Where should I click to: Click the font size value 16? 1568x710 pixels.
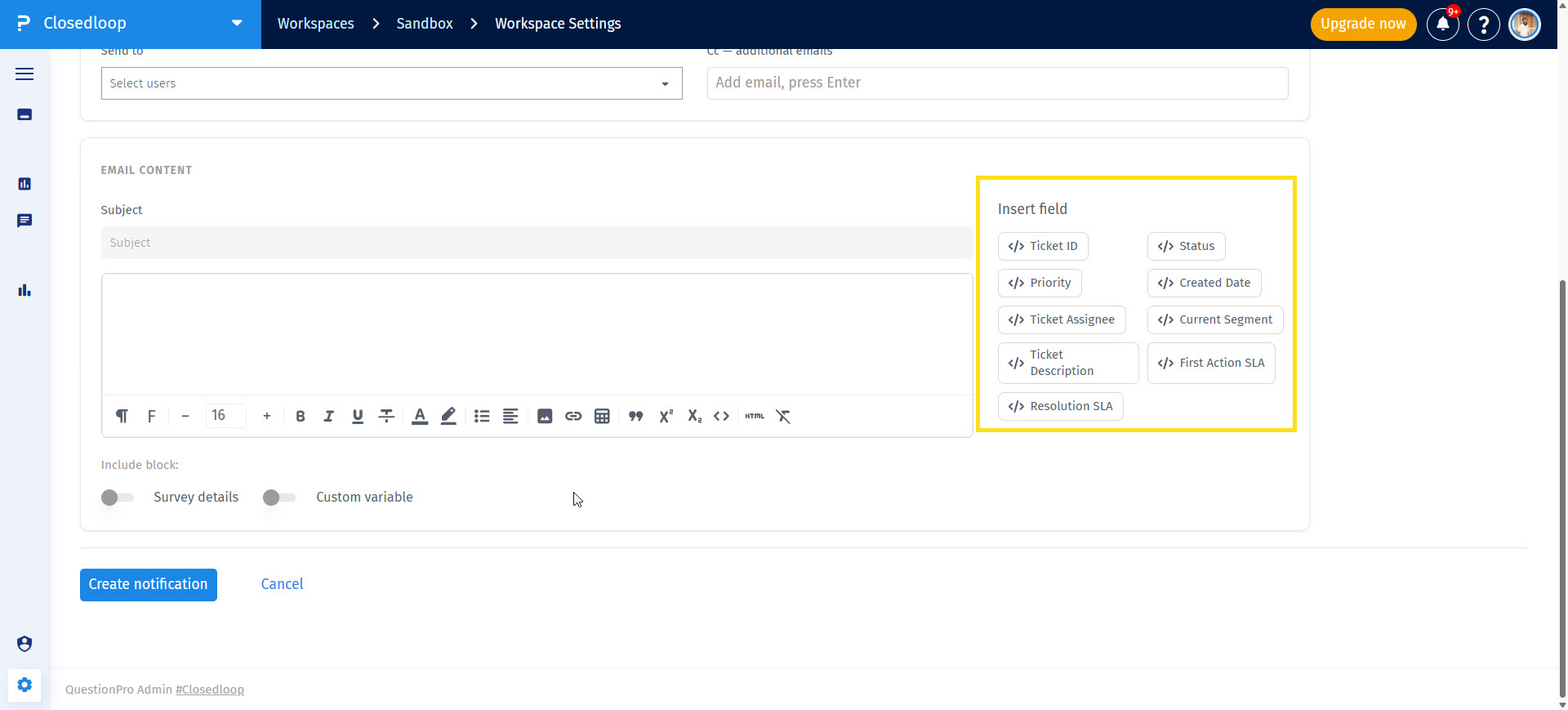point(225,415)
